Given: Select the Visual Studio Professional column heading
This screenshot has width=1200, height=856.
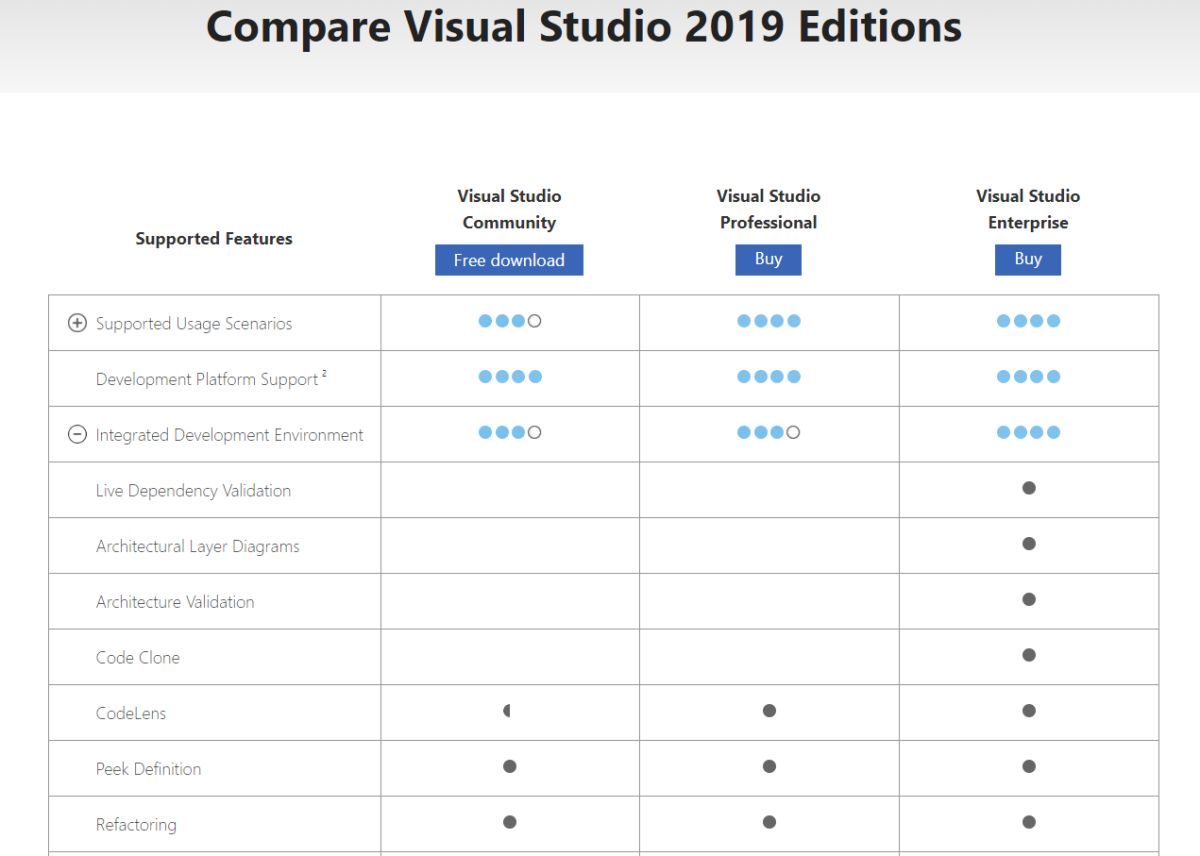Looking at the screenshot, I should point(768,209).
